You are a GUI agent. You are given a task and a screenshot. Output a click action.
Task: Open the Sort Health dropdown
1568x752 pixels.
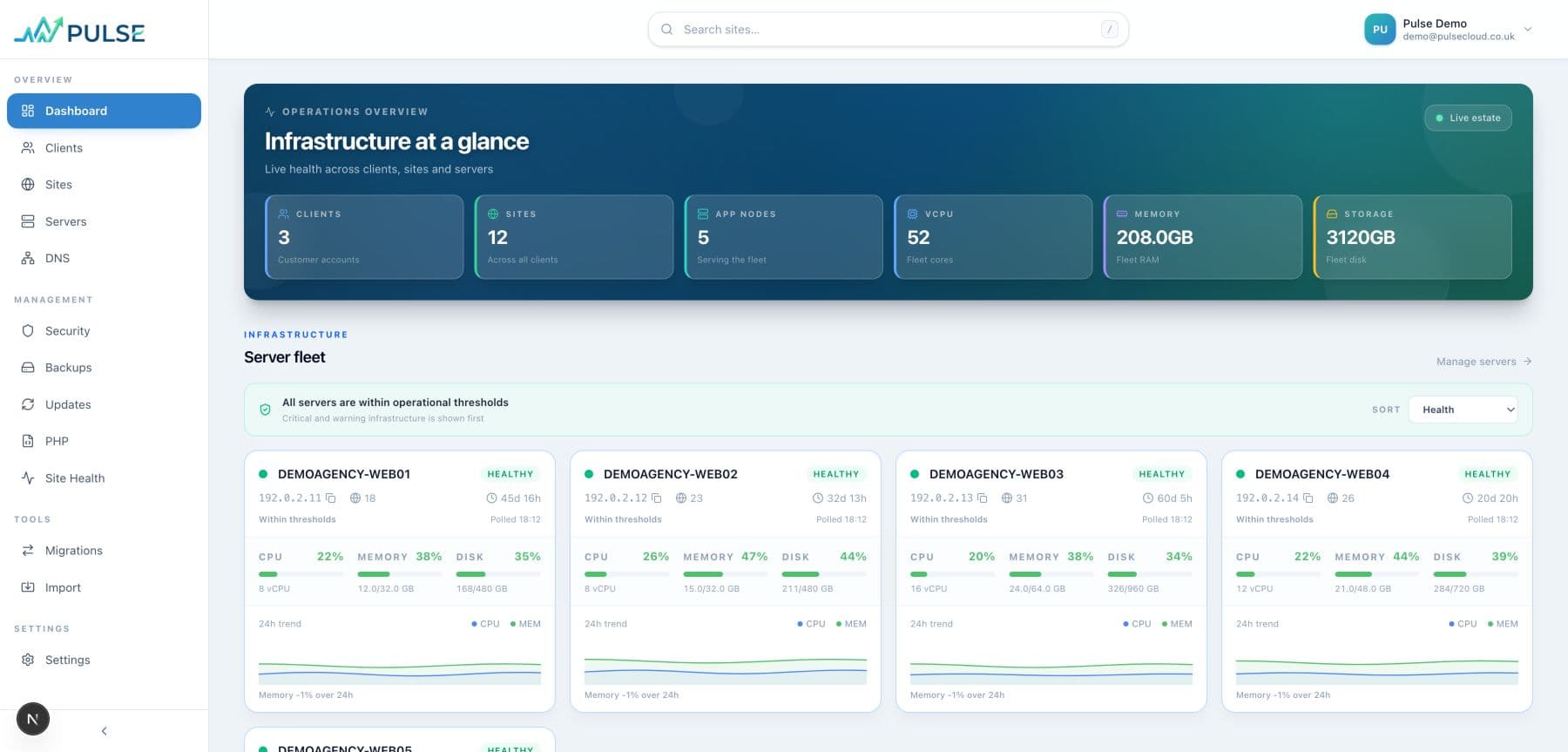click(x=1463, y=410)
